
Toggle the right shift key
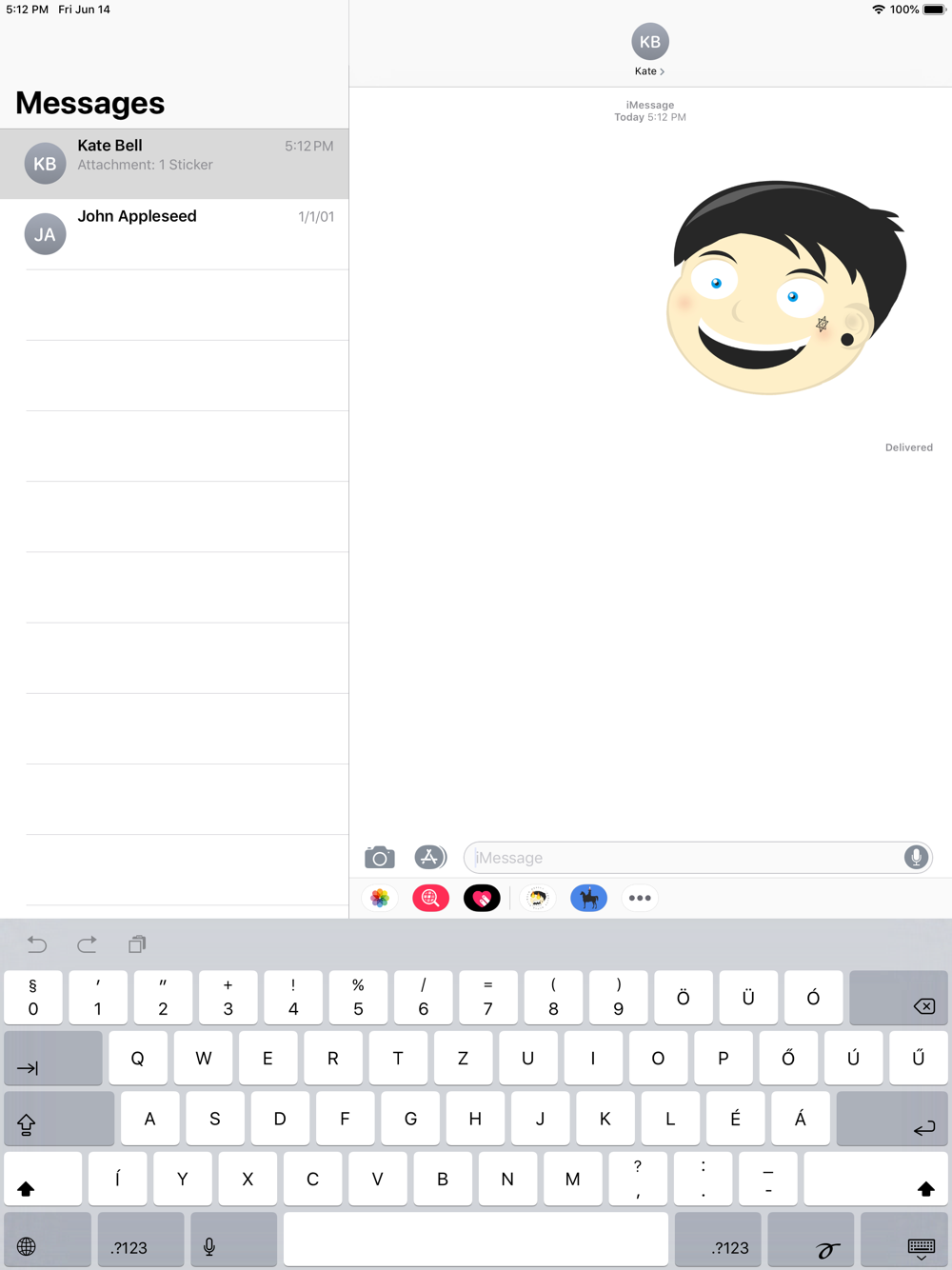[876, 1179]
